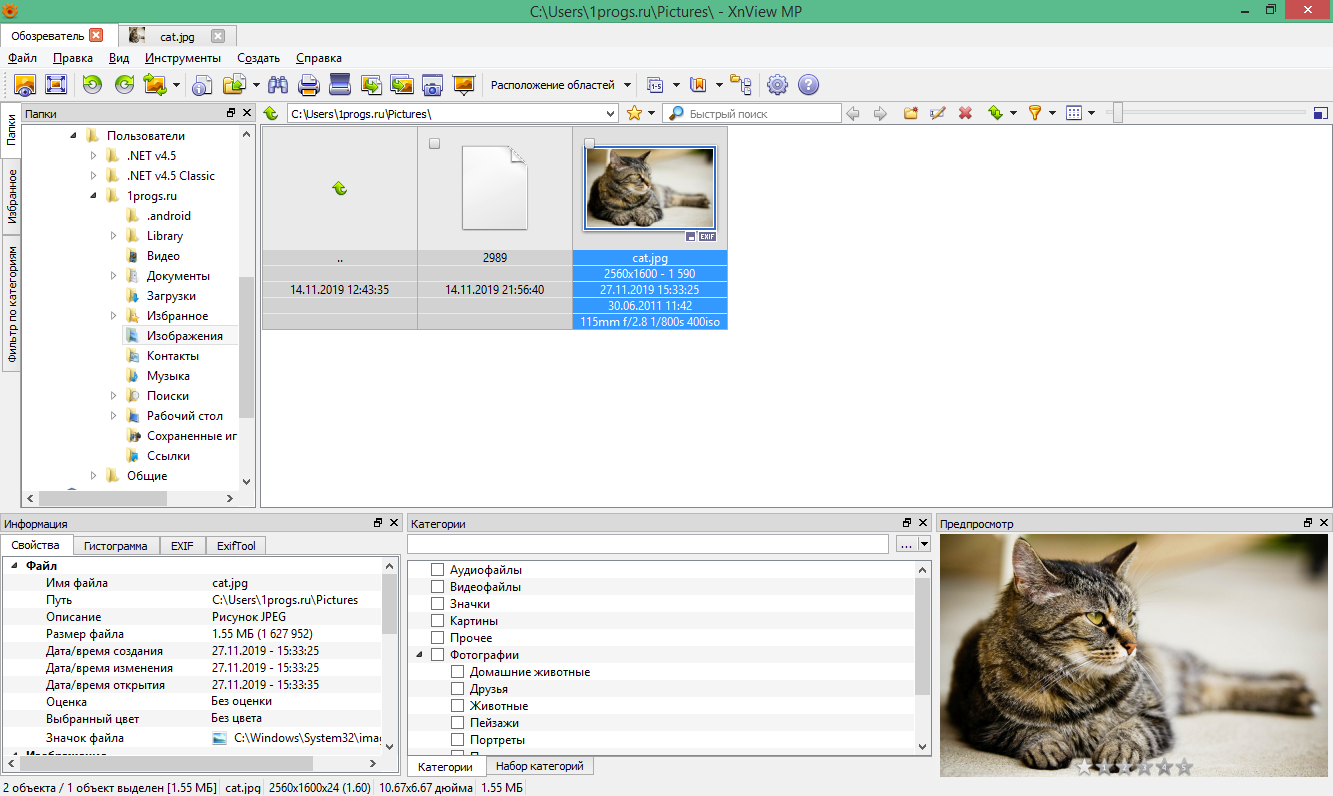
Task: Collapse the Фотографии category tree
Action: 418,654
